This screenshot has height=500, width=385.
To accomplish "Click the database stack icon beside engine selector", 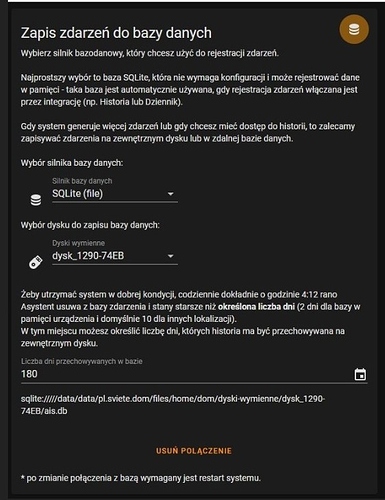I will [36, 200].
